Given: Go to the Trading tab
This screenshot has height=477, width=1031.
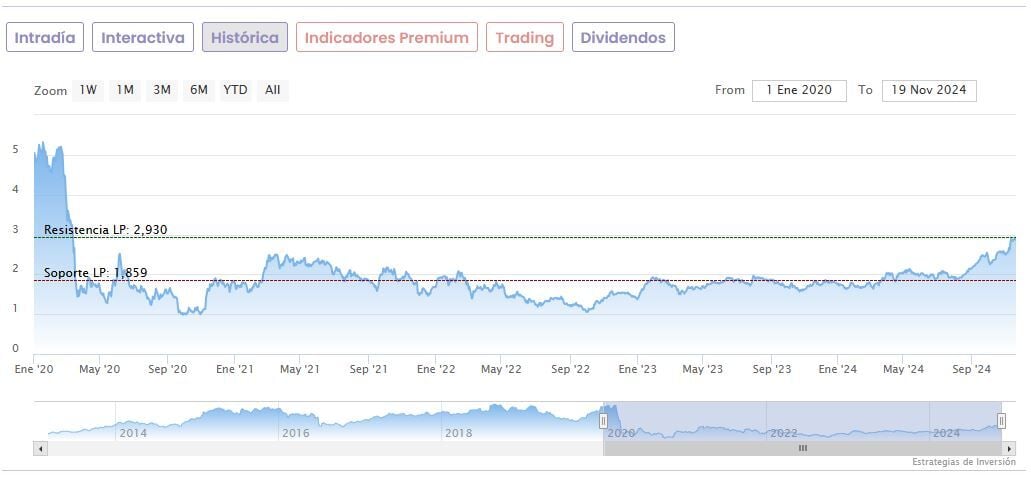Looking at the screenshot, I should point(524,38).
